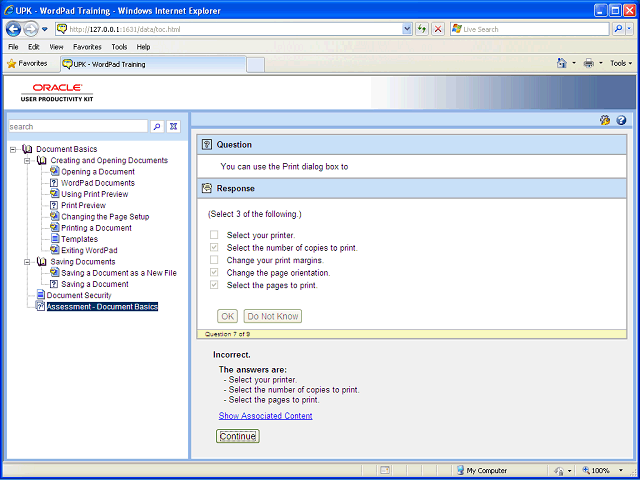The image size is (640, 480).
Task: Open the Saving a Document question
Action: [x=95, y=284]
